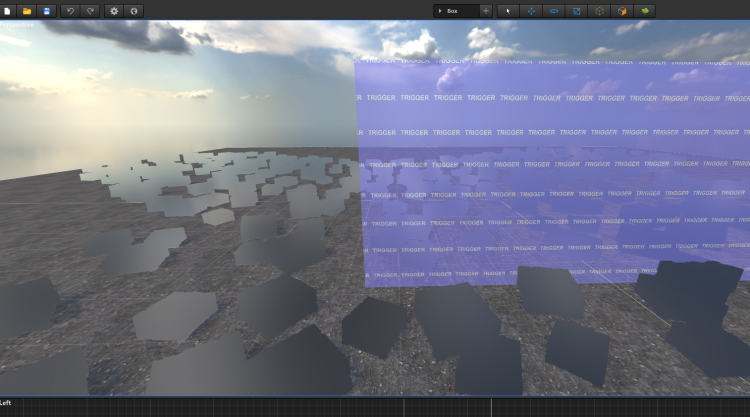Activate the rotate tool

coord(554,10)
